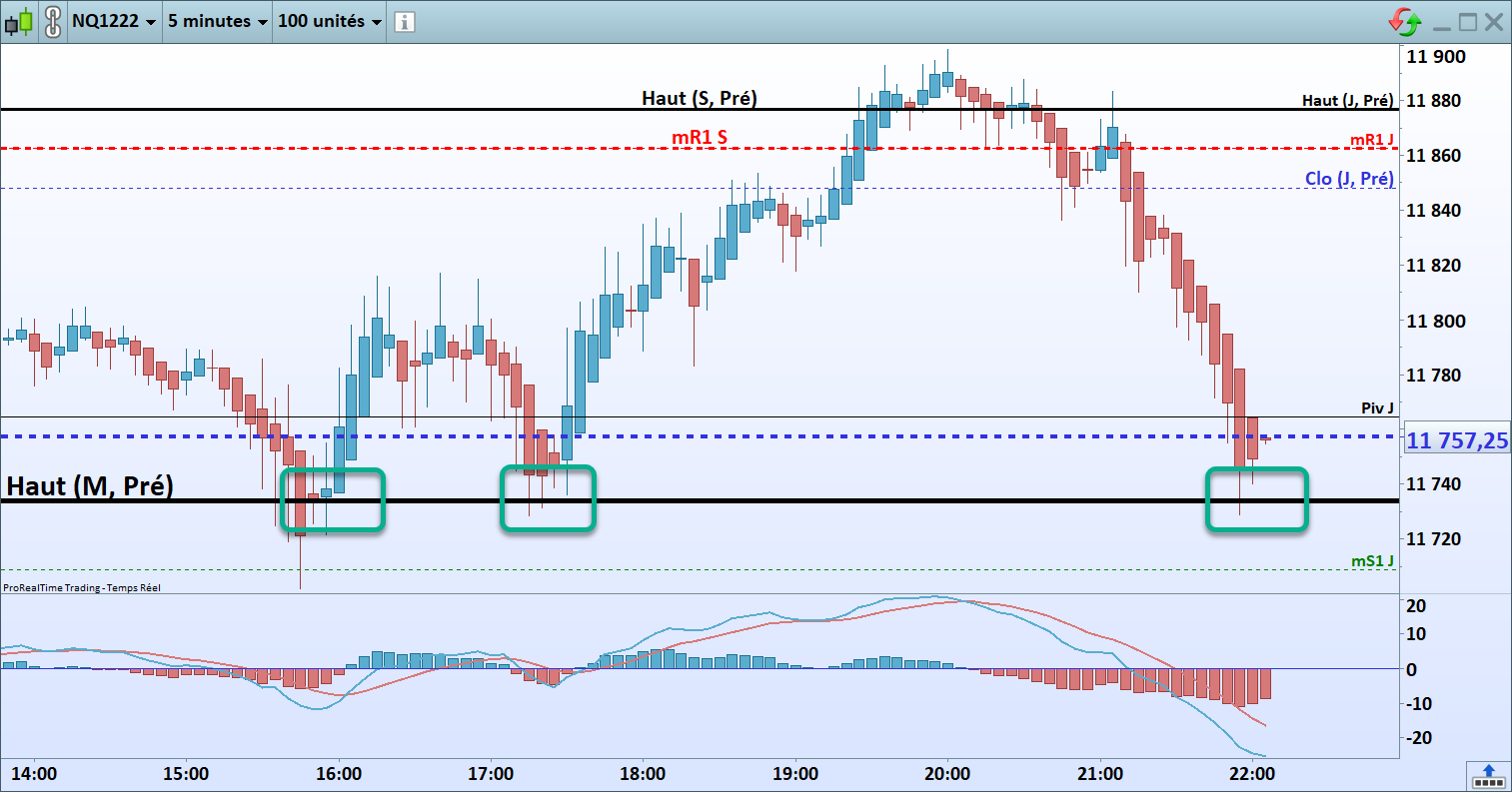
Task: Close the chart window
Action: point(1494,22)
